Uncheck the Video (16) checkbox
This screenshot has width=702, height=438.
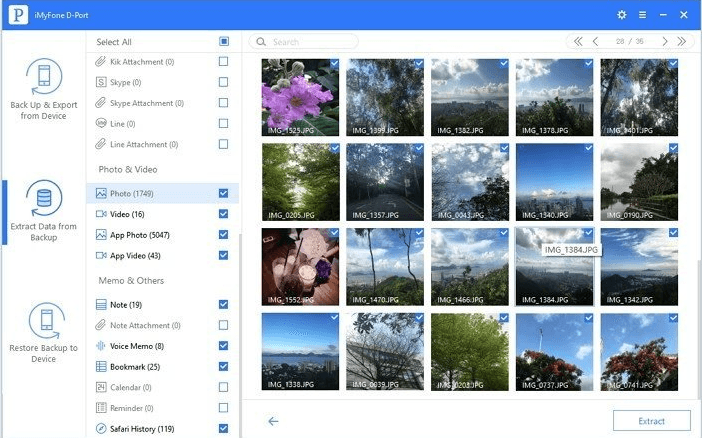223,214
